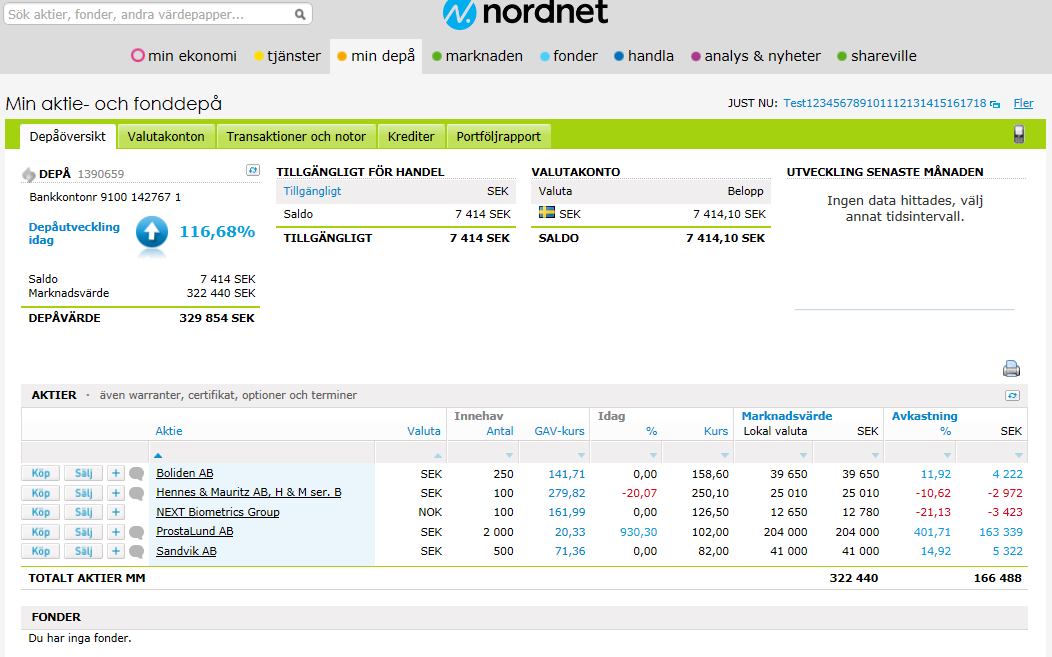Sort ascending by Aktie name arrow

click(158, 455)
